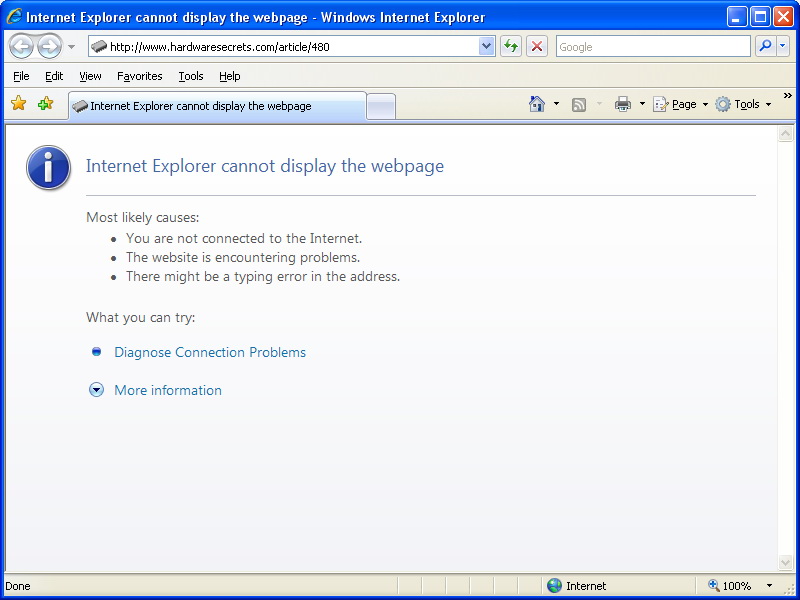Open the zoom level dropdown arrow
The height and width of the screenshot is (600, 800).
tap(769, 586)
